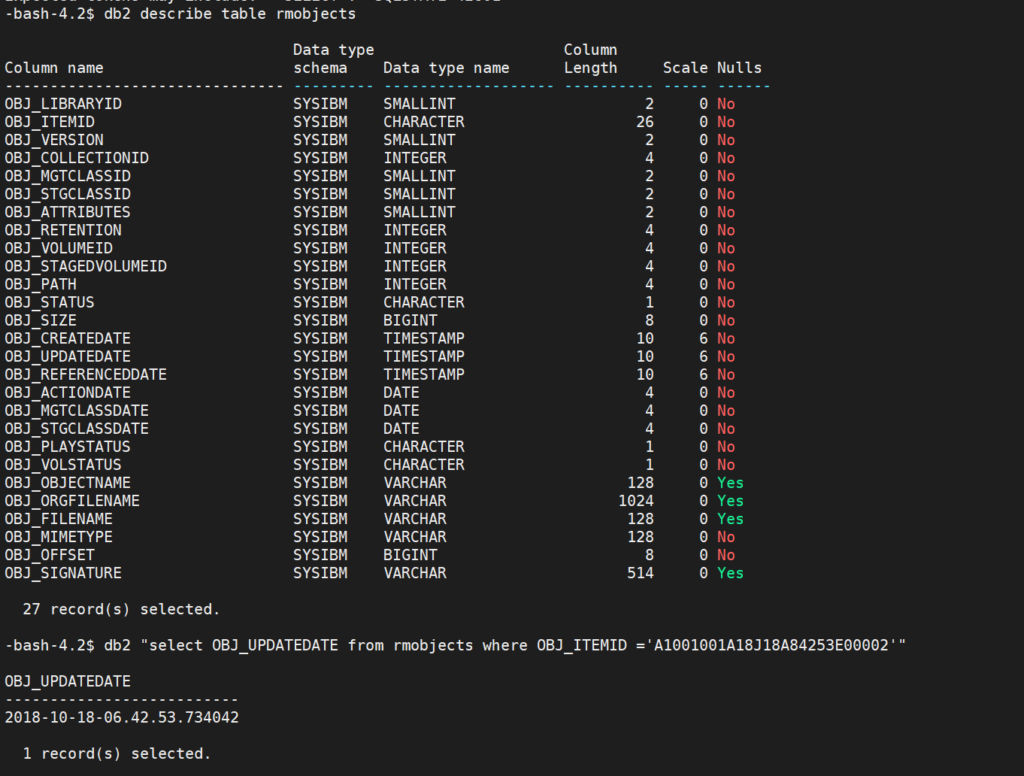The height and width of the screenshot is (776, 1024).
Task: Click the 'db2 describe table rmobjects' command
Action: pyautogui.click(x=230, y=14)
